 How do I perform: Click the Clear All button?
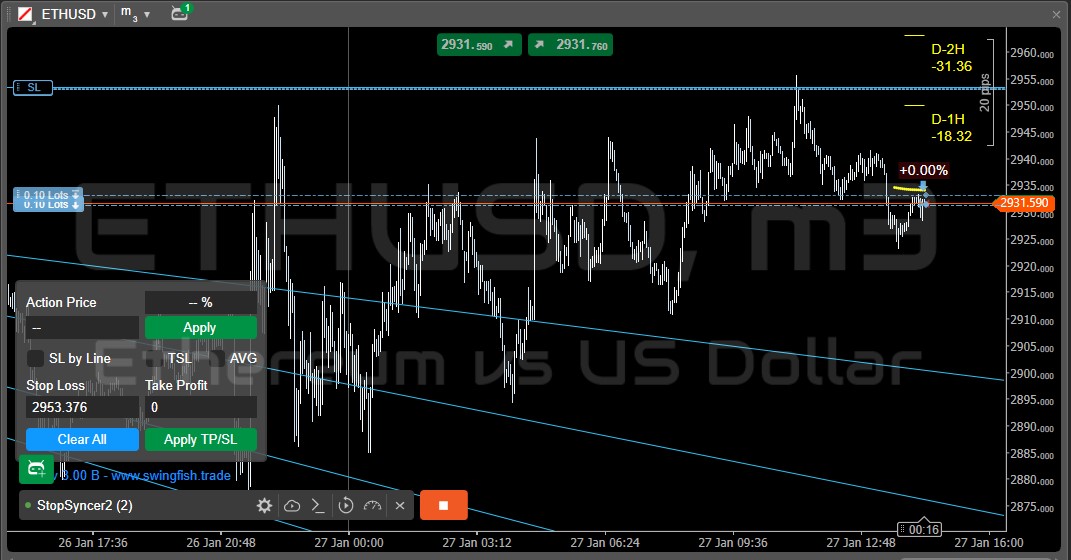tap(82, 439)
